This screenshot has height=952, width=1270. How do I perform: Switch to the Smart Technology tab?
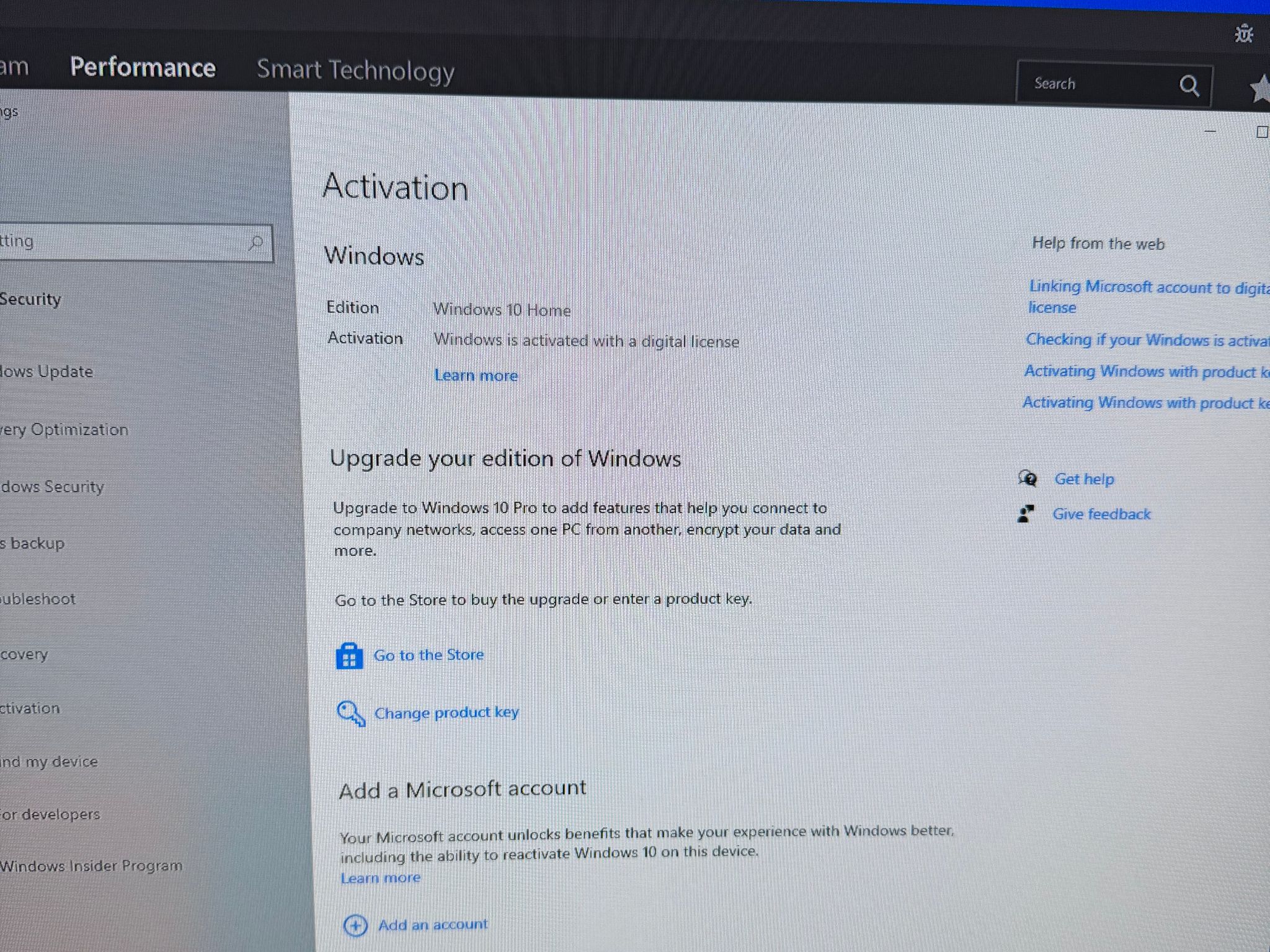(x=355, y=71)
